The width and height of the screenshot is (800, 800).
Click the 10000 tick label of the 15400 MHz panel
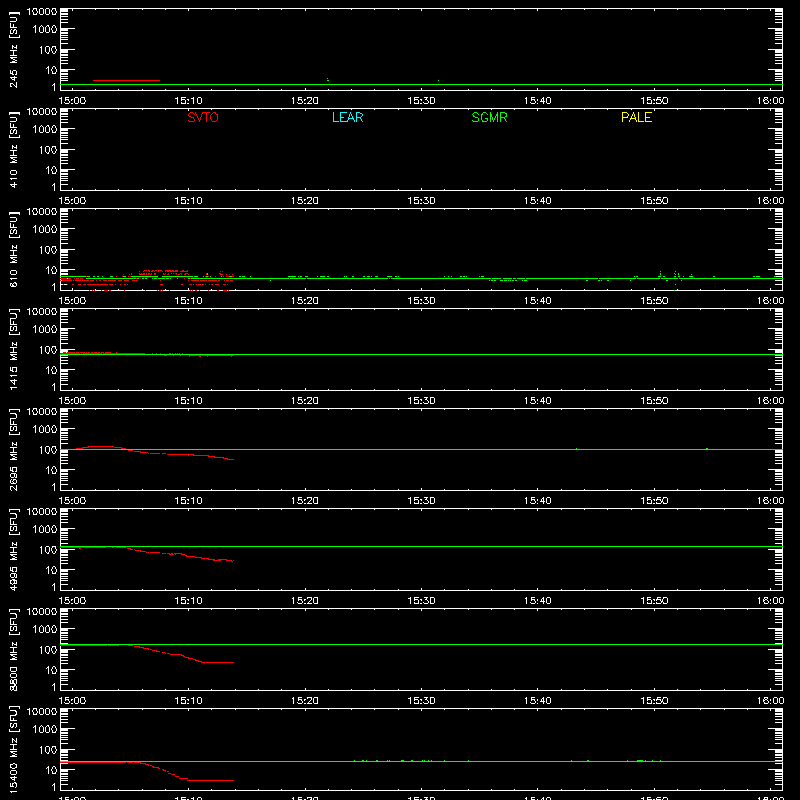pyautogui.click(x=42, y=712)
